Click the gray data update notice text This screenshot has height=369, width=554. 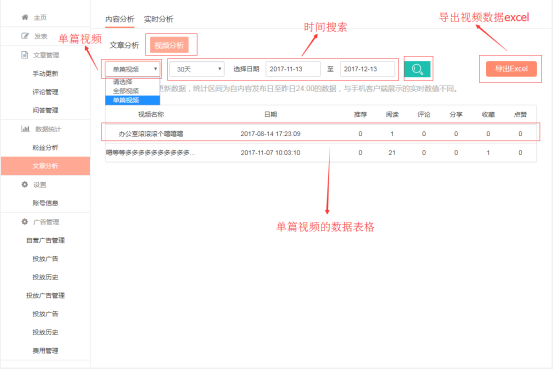point(309,88)
